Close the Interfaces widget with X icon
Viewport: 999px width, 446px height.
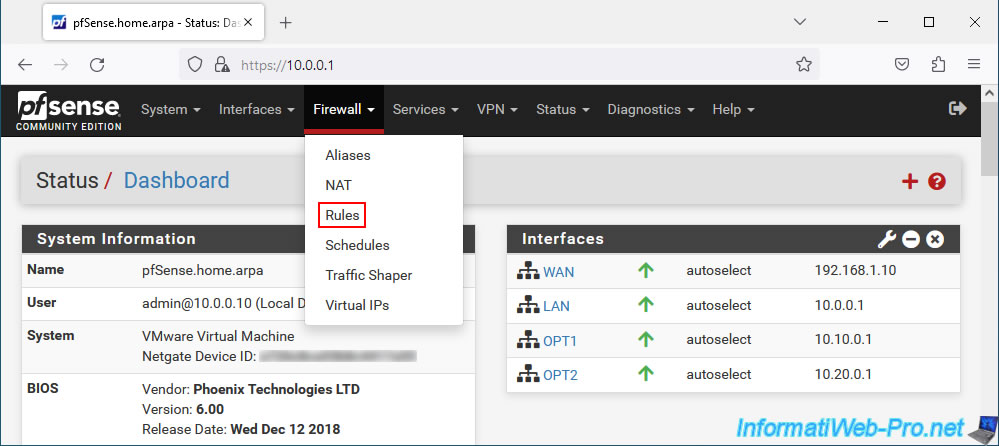click(935, 239)
